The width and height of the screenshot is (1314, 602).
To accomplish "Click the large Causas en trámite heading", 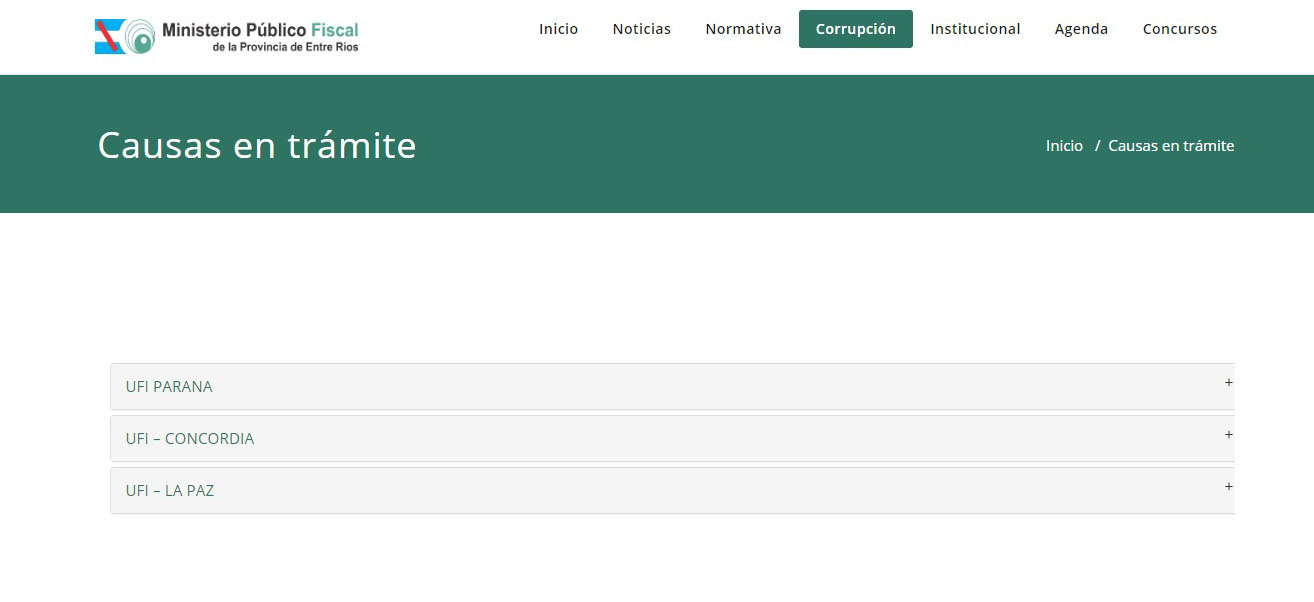I will (x=257, y=146).
